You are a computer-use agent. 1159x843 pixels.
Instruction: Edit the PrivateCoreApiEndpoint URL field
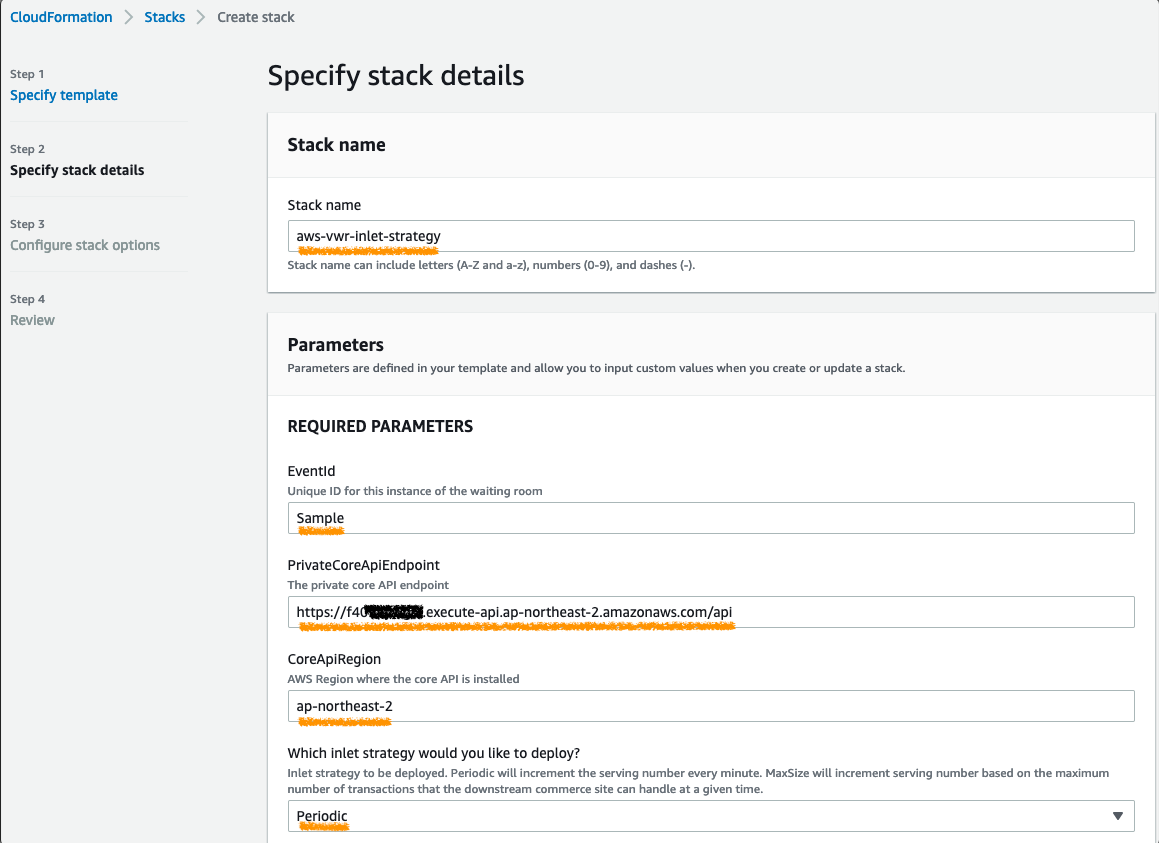[710, 612]
